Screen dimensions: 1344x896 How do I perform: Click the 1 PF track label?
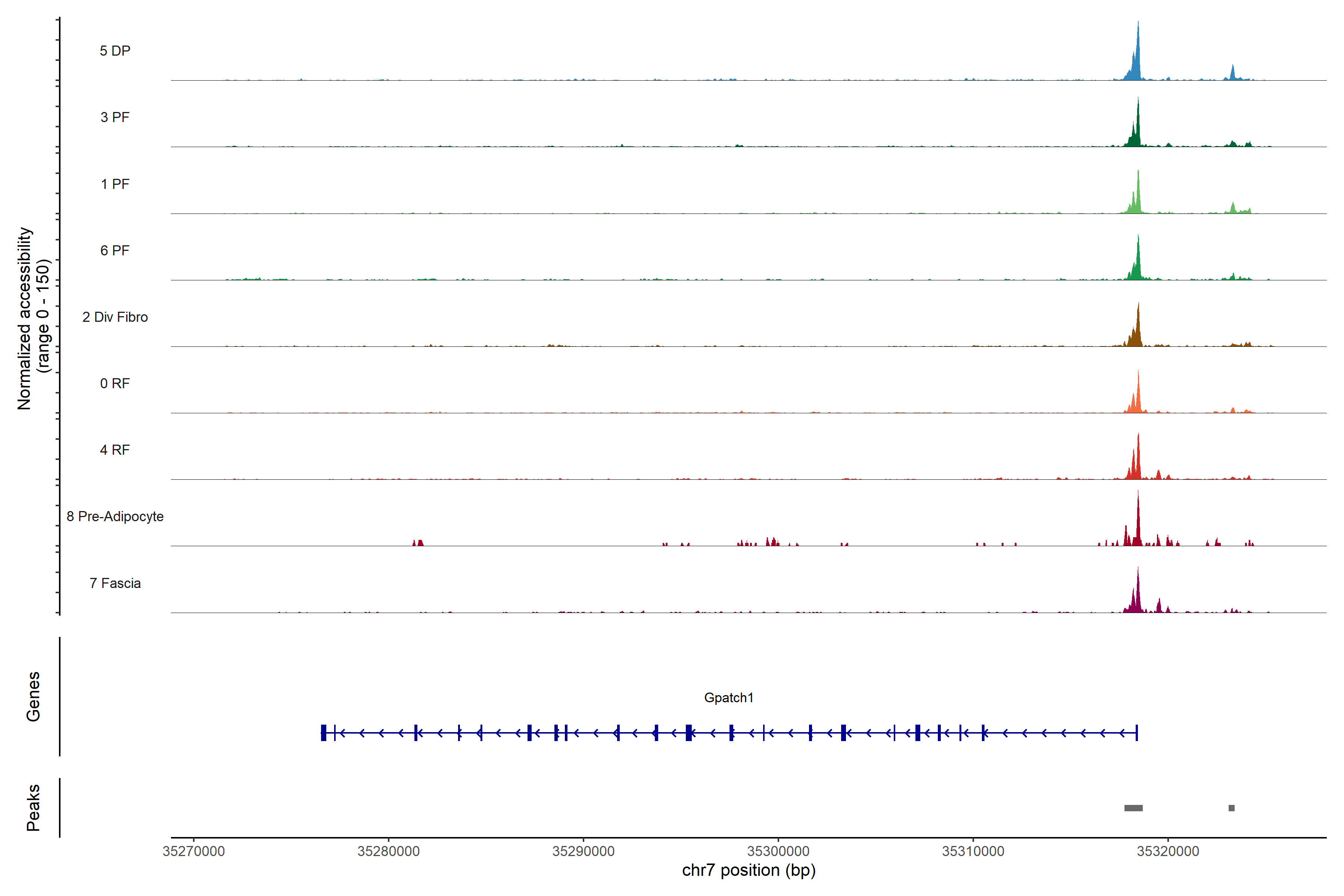tap(115, 184)
